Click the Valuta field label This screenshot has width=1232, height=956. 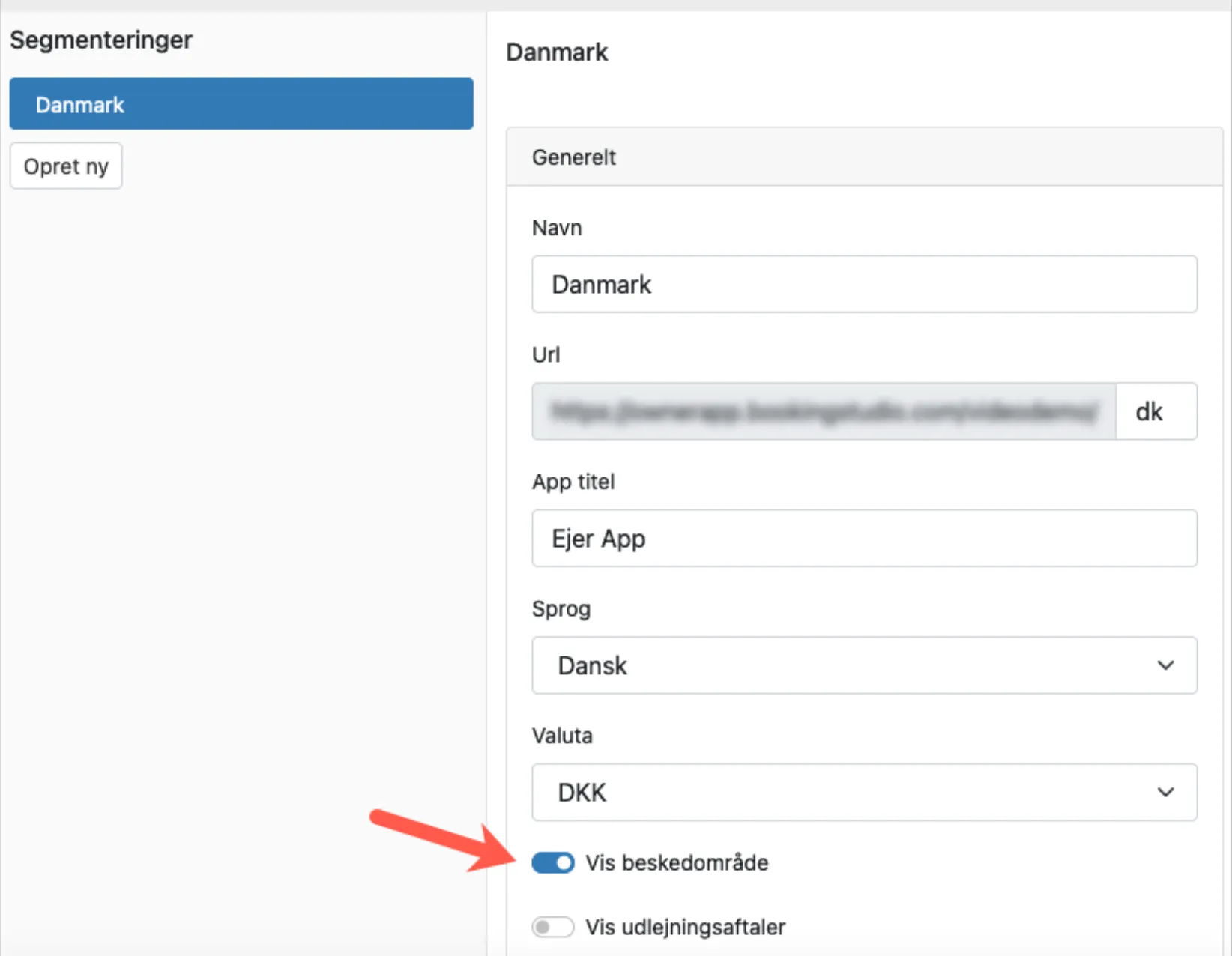(x=562, y=736)
